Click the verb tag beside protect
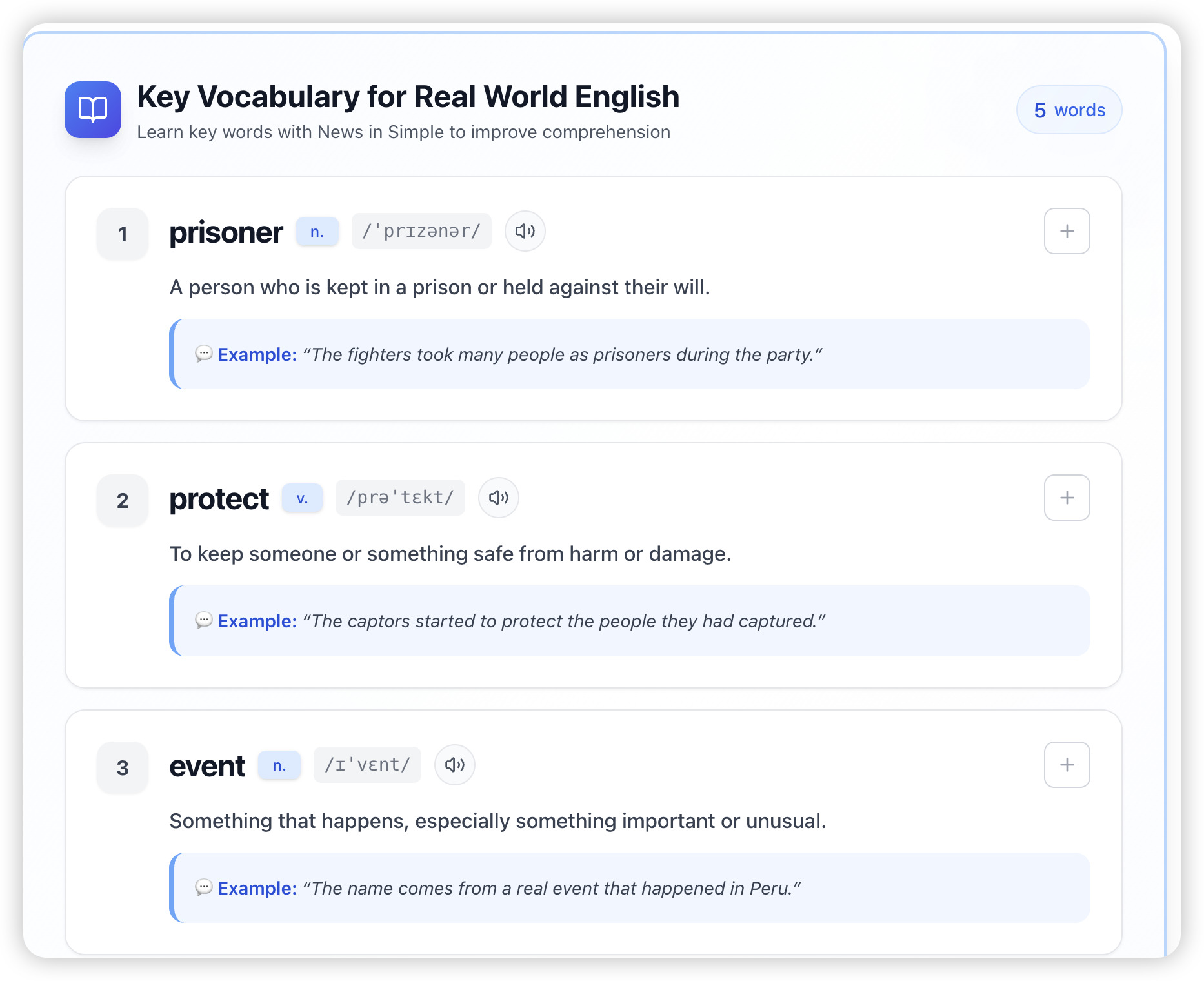This screenshot has height=981, width=1204. click(302, 498)
